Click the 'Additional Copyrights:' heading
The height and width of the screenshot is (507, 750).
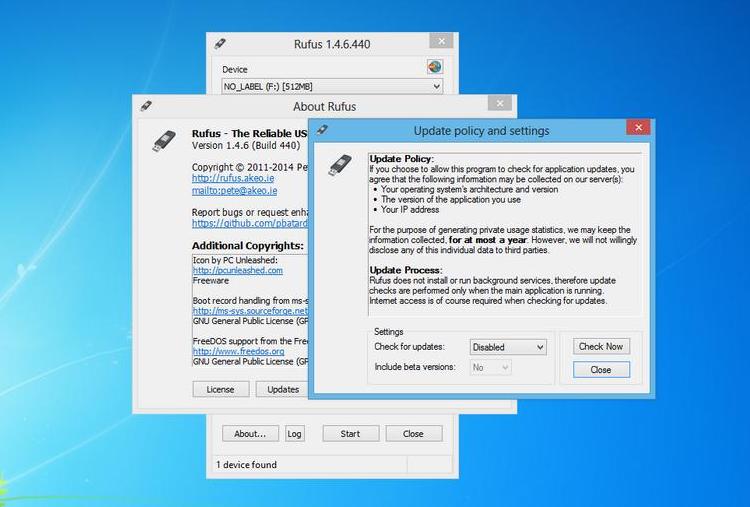coord(248,245)
